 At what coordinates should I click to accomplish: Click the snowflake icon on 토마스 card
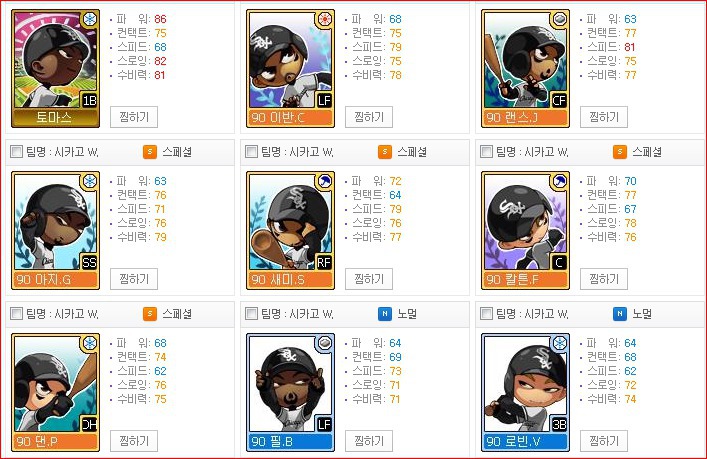click(x=90, y=19)
